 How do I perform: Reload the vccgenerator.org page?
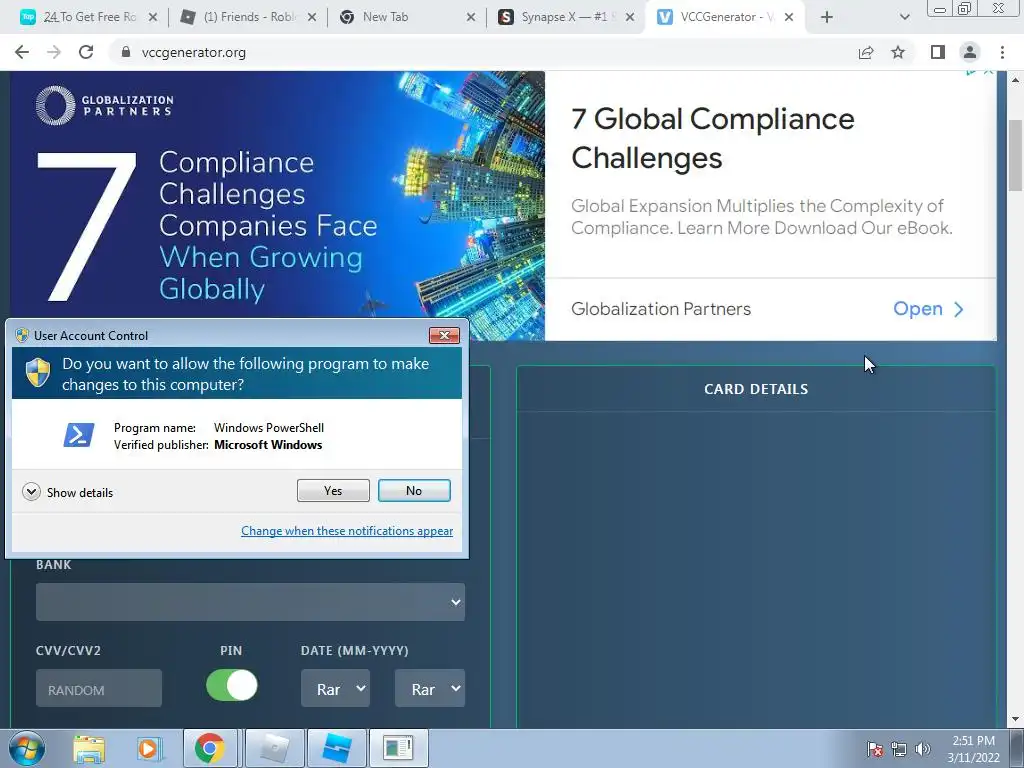[86, 52]
